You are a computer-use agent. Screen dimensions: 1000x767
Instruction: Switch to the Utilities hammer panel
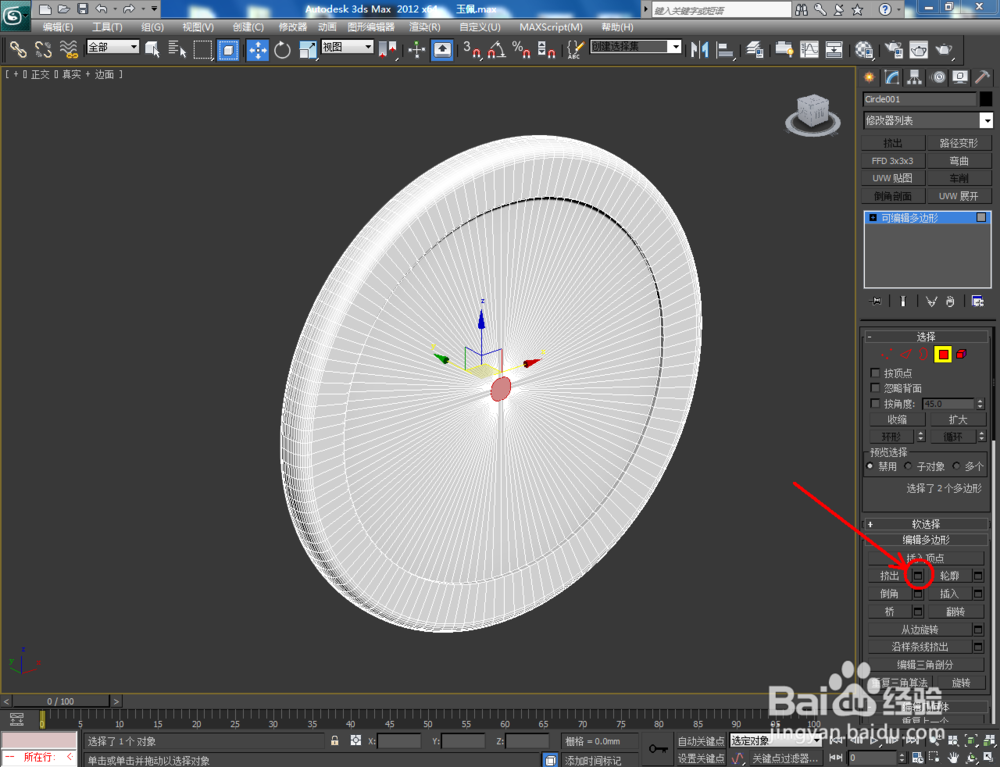click(982, 77)
